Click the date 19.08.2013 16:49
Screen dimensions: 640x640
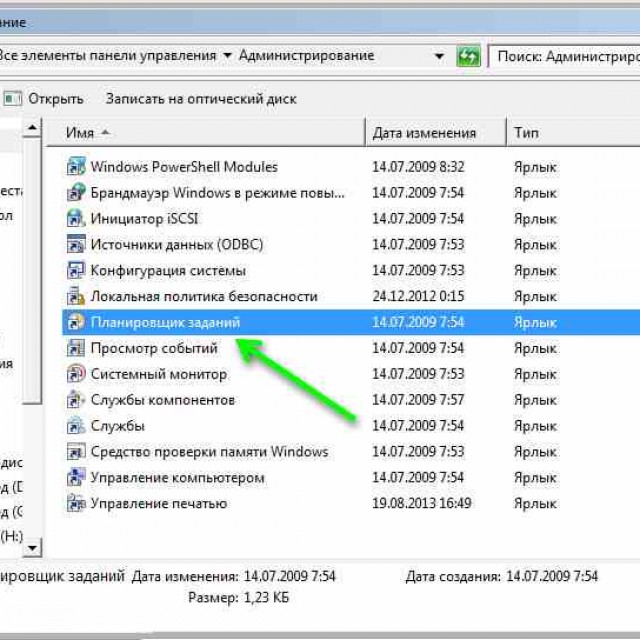click(x=422, y=504)
